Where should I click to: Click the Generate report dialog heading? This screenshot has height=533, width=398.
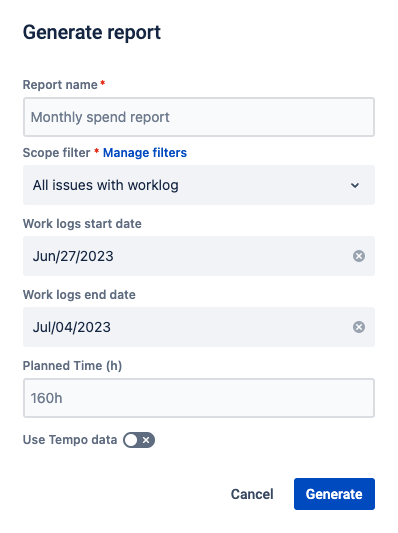click(x=92, y=33)
